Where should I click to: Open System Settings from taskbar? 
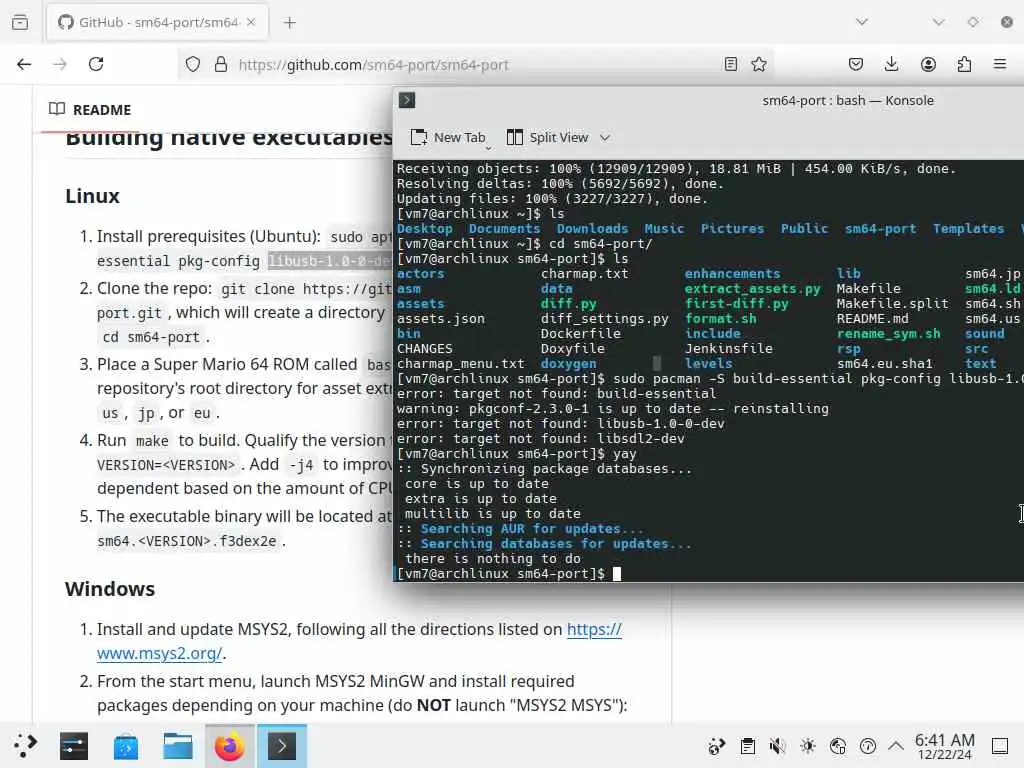(74, 746)
